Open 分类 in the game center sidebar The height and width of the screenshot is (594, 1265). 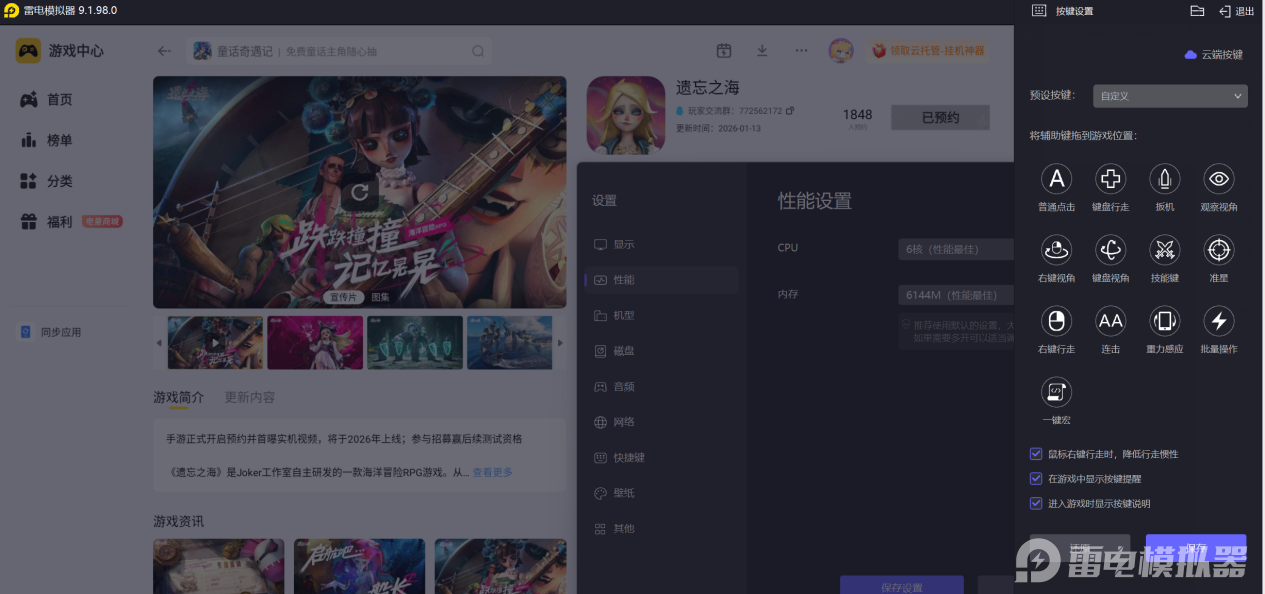click(x=47, y=181)
